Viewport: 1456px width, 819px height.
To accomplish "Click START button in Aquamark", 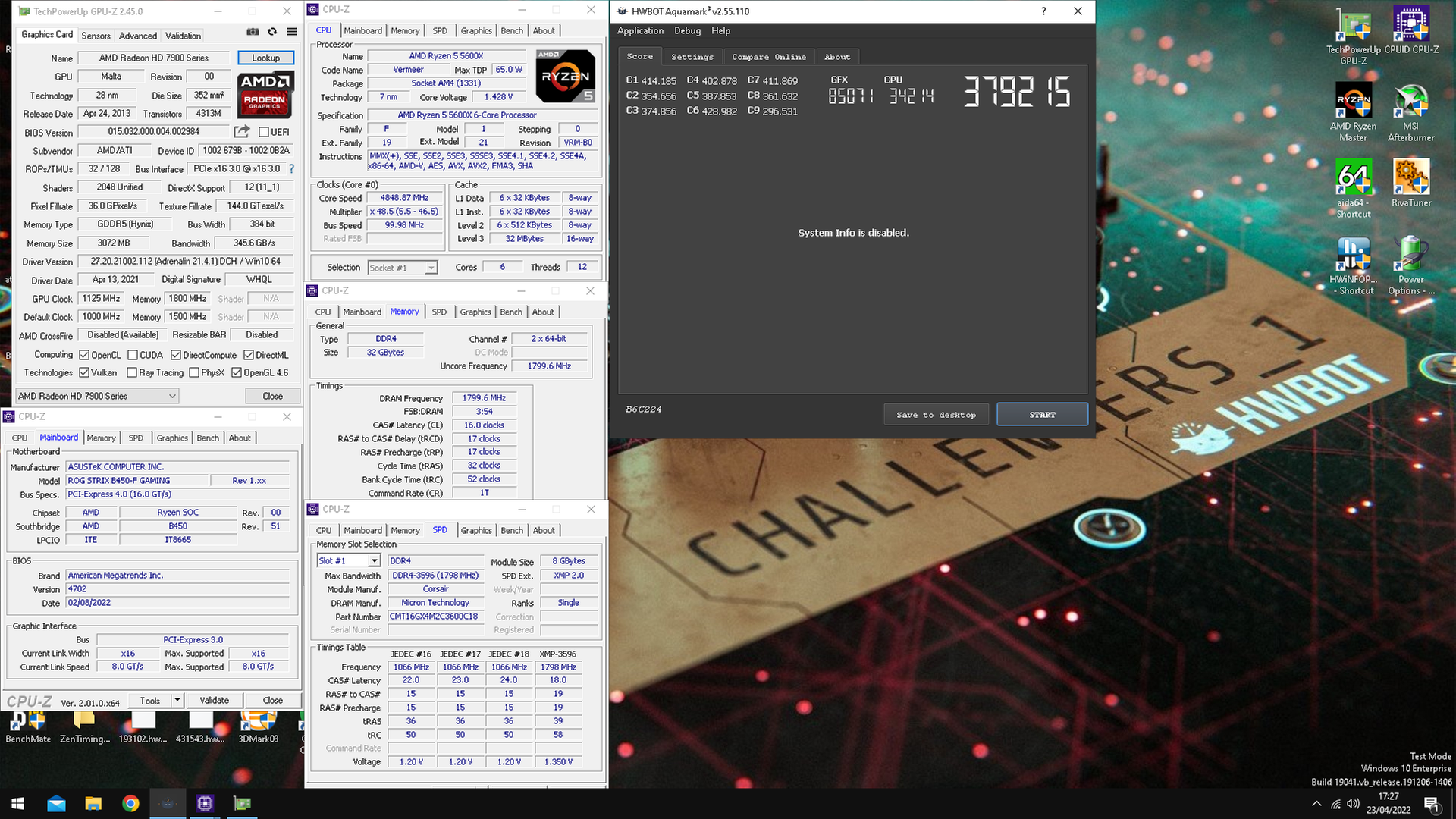I will pos(1042,415).
